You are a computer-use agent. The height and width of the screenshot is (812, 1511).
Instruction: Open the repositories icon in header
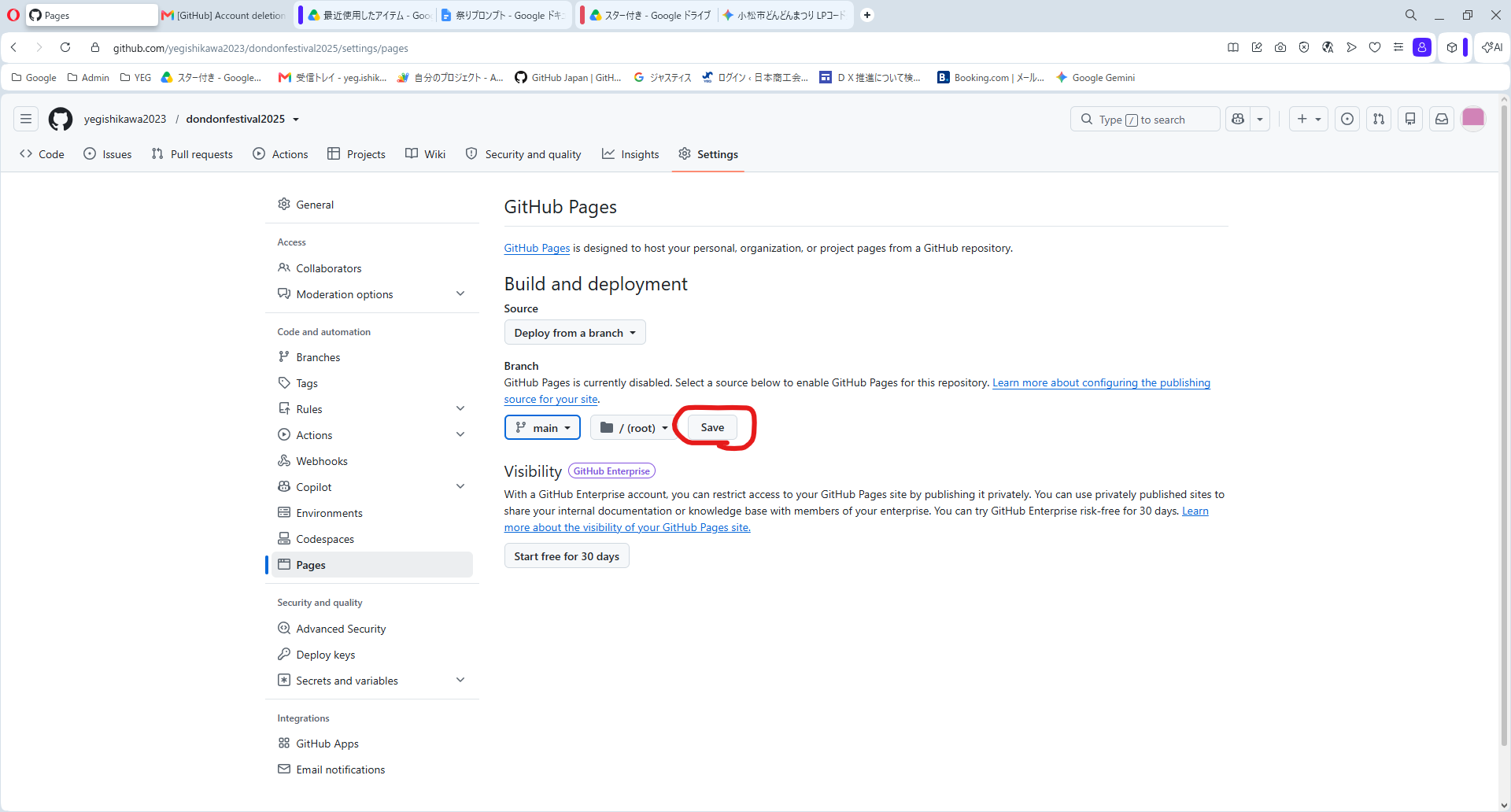(1410, 119)
